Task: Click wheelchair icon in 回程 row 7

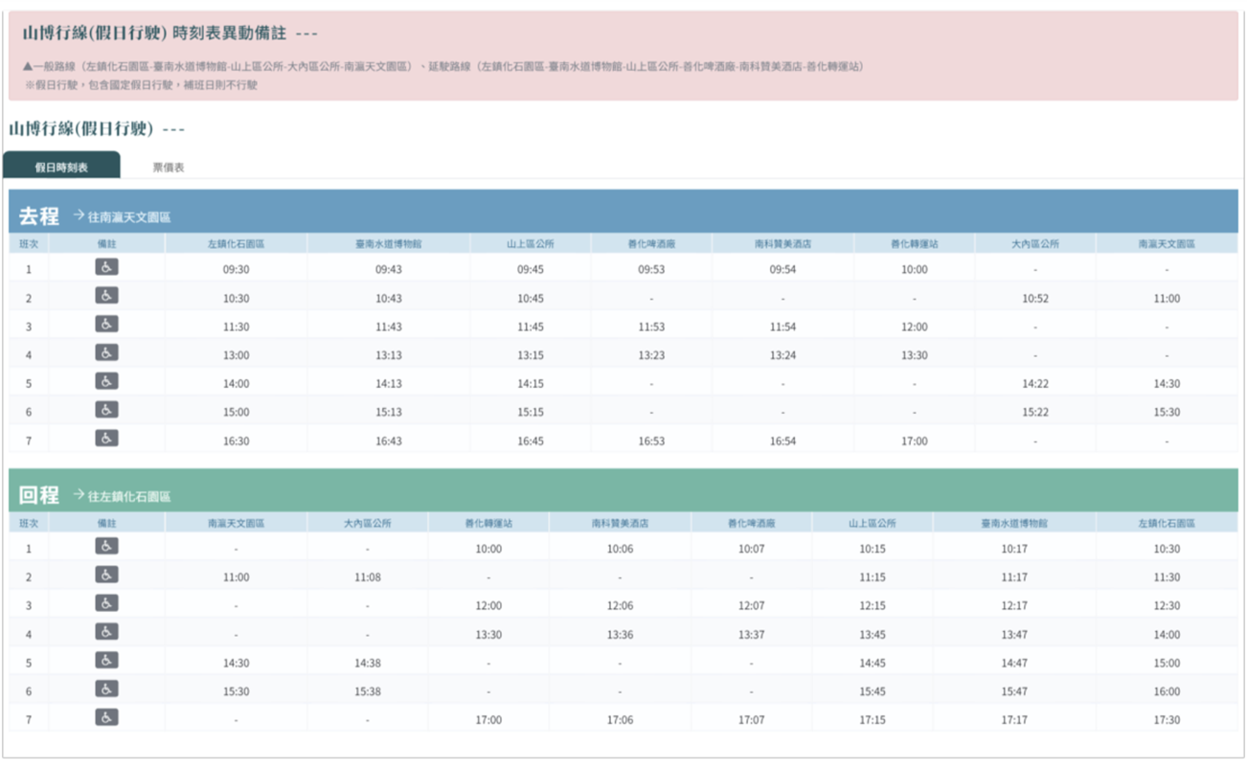Action: tap(107, 717)
